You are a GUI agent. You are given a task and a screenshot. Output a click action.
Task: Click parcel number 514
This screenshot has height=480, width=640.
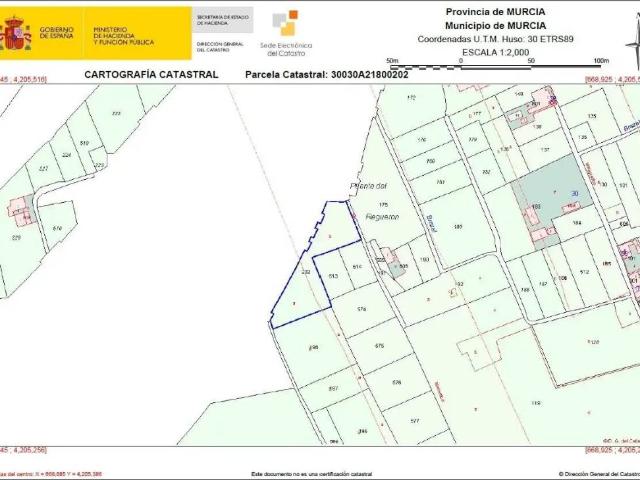[x=357, y=267]
